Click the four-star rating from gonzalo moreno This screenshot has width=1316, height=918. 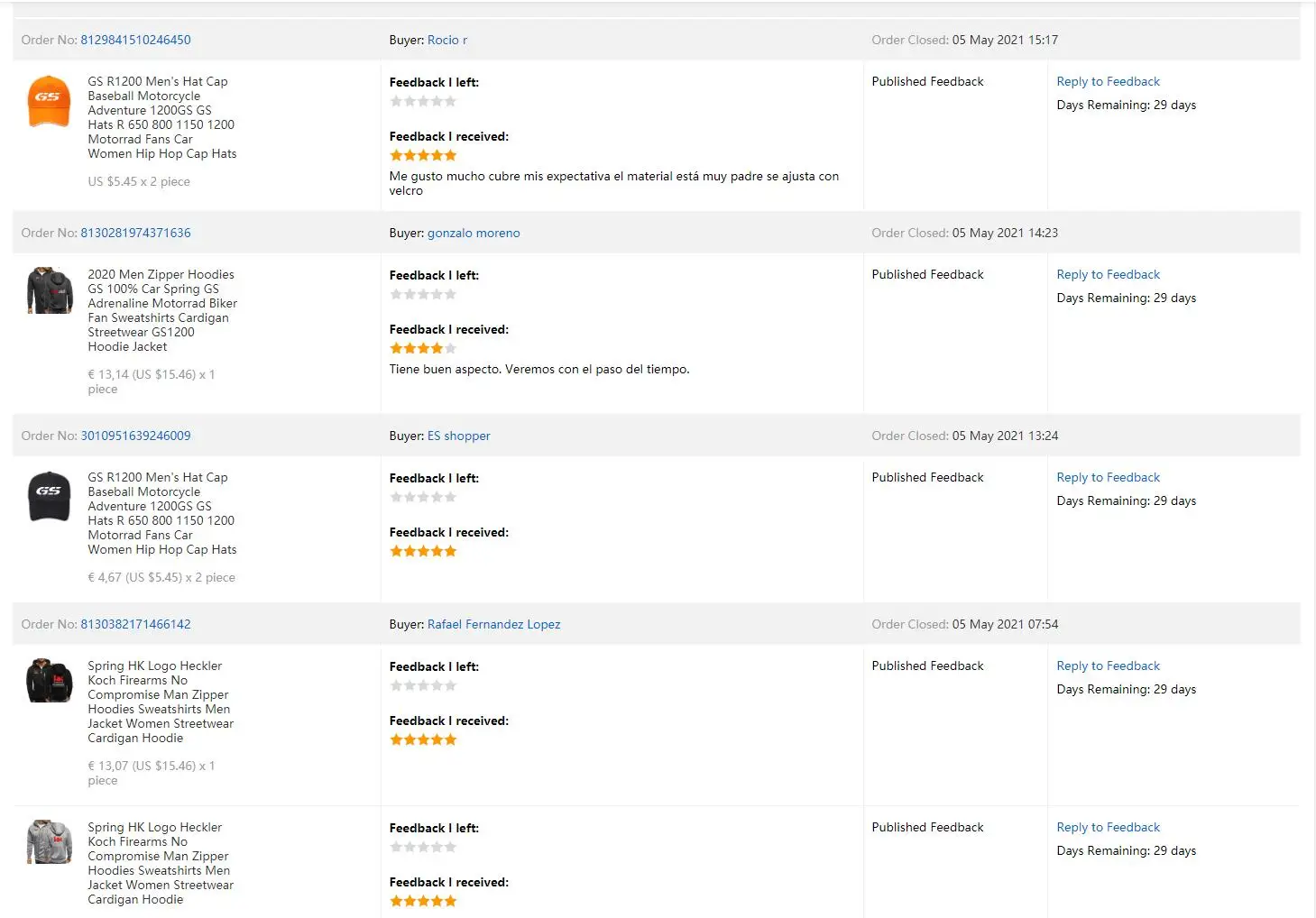(423, 348)
